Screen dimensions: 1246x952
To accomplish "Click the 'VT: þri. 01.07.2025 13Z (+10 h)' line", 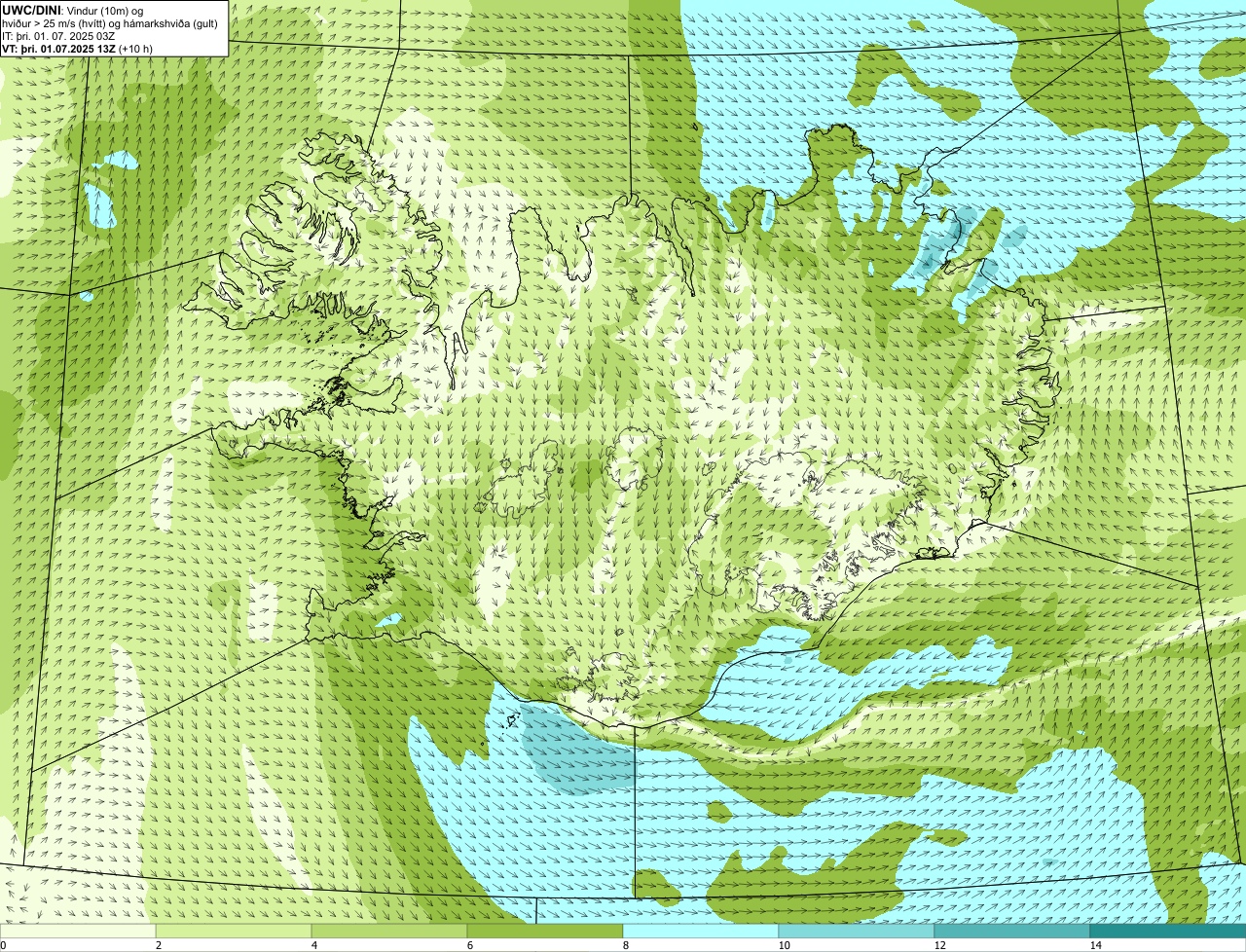I will [77, 48].
